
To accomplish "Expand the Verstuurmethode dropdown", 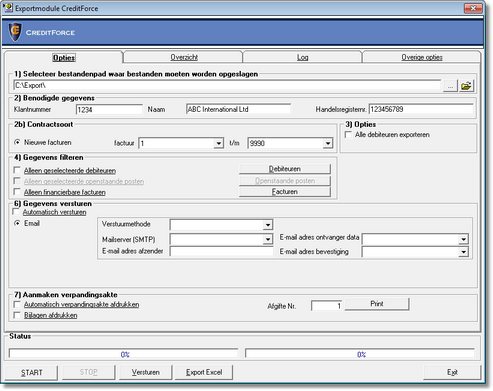I will pos(268,225).
